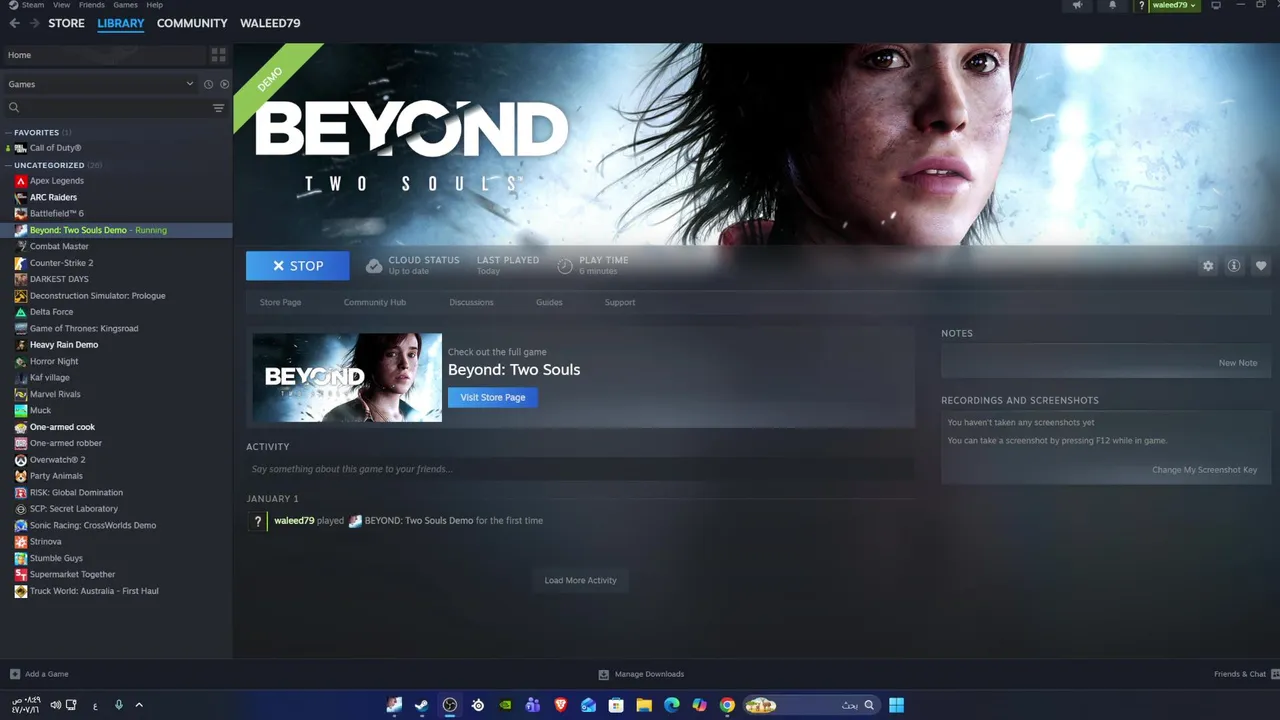Viewport: 1280px width, 720px height.
Task: Select Overwatch 2 in the library
Action: [57, 460]
